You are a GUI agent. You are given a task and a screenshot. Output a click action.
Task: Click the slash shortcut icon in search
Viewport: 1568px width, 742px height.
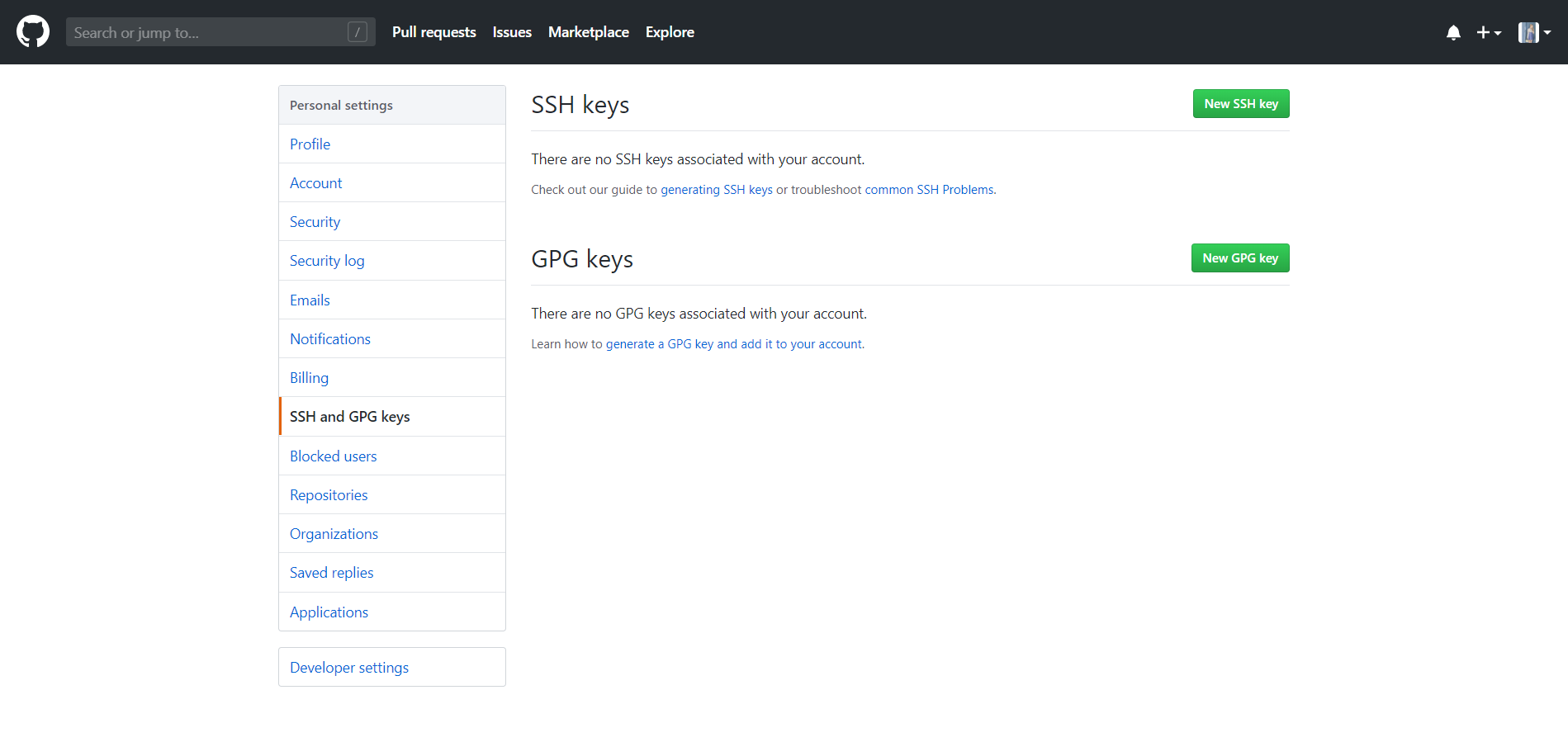tap(358, 32)
